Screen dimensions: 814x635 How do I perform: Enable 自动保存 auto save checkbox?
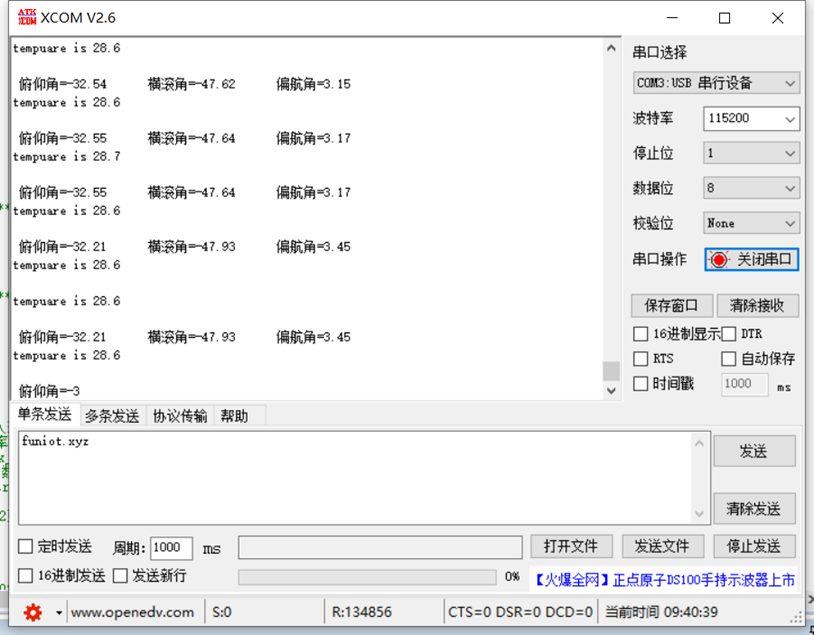(x=728, y=359)
